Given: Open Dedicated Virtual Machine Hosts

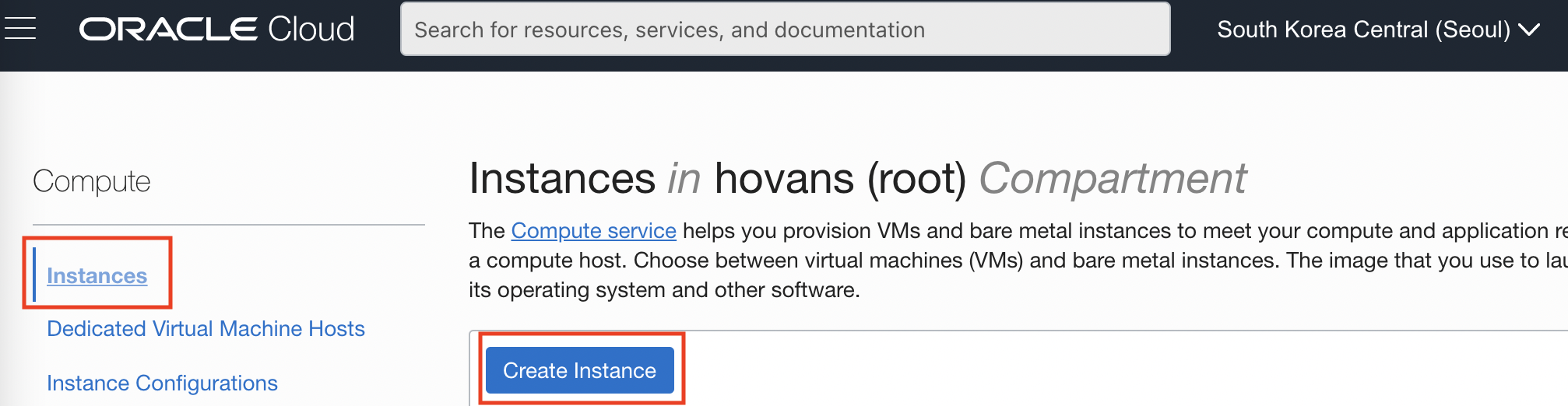Looking at the screenshot, I should pos(206,328).
